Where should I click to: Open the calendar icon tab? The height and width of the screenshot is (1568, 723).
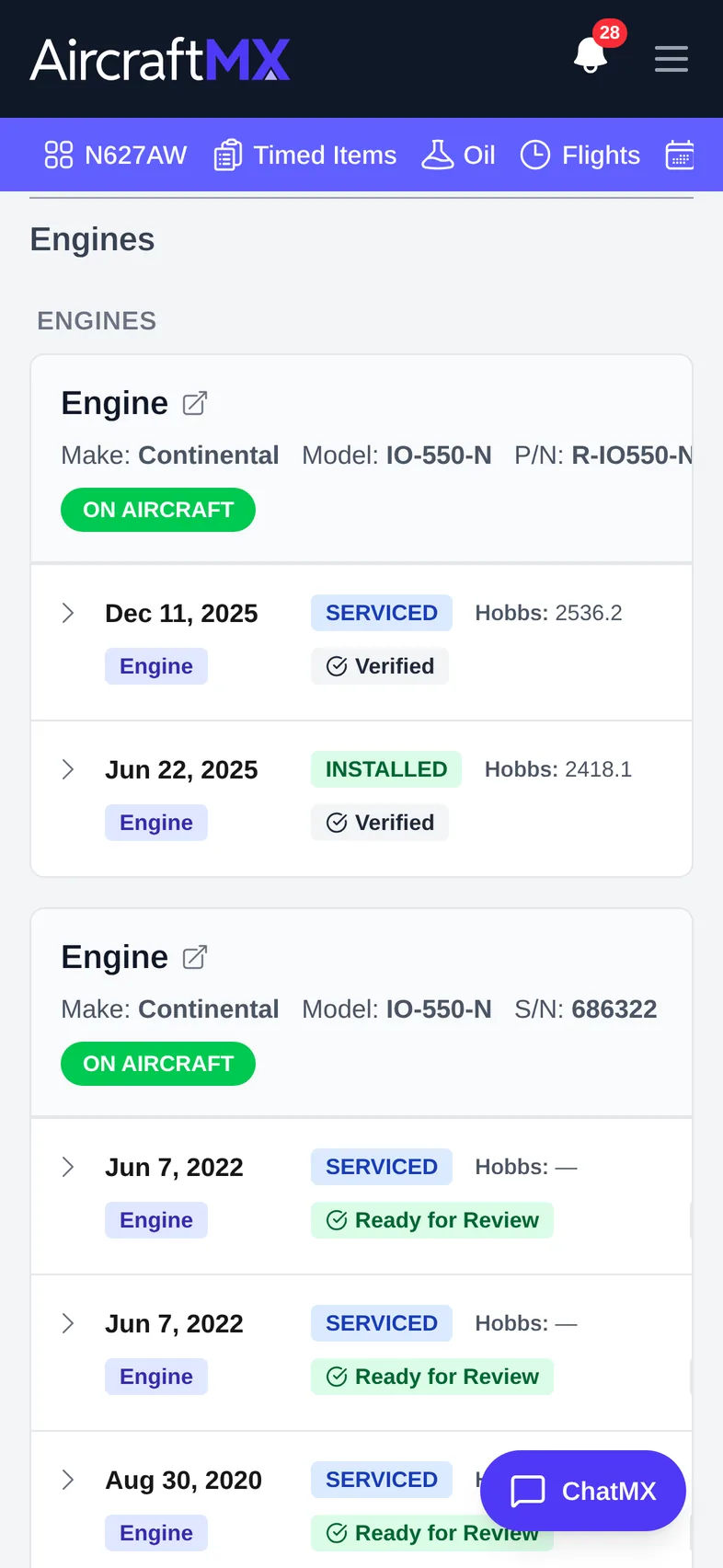point(680,155)
